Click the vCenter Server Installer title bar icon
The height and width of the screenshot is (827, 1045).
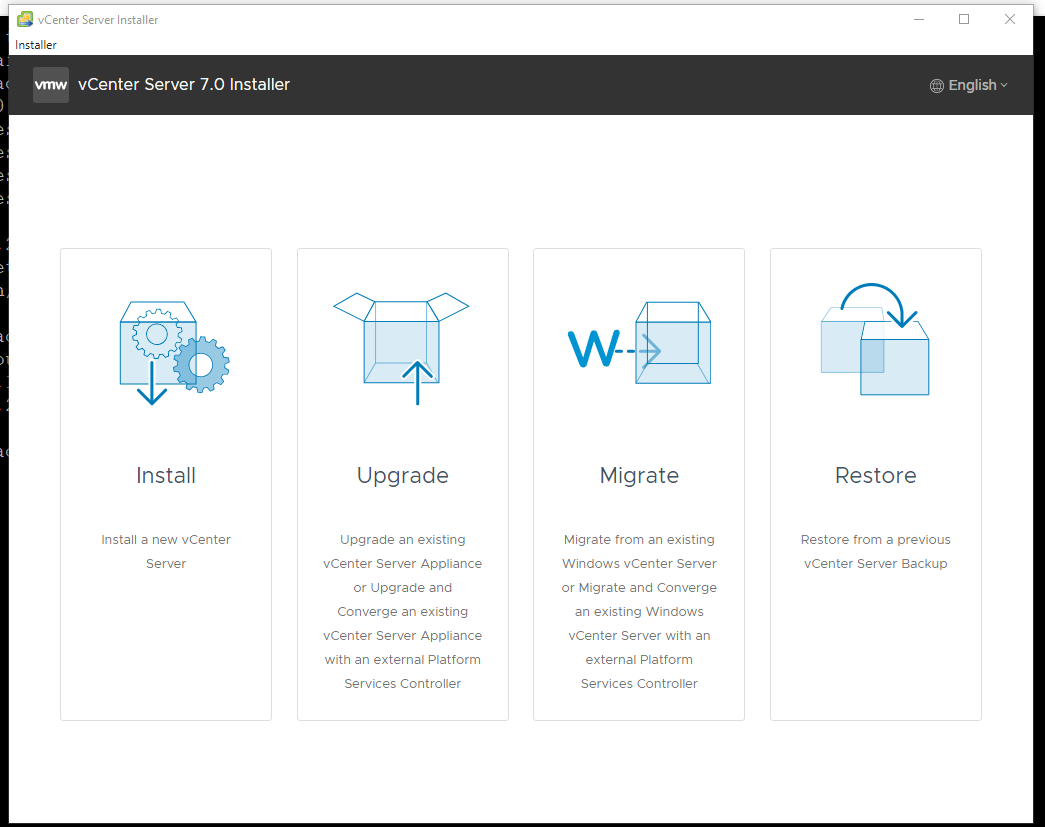pos(25,19)
